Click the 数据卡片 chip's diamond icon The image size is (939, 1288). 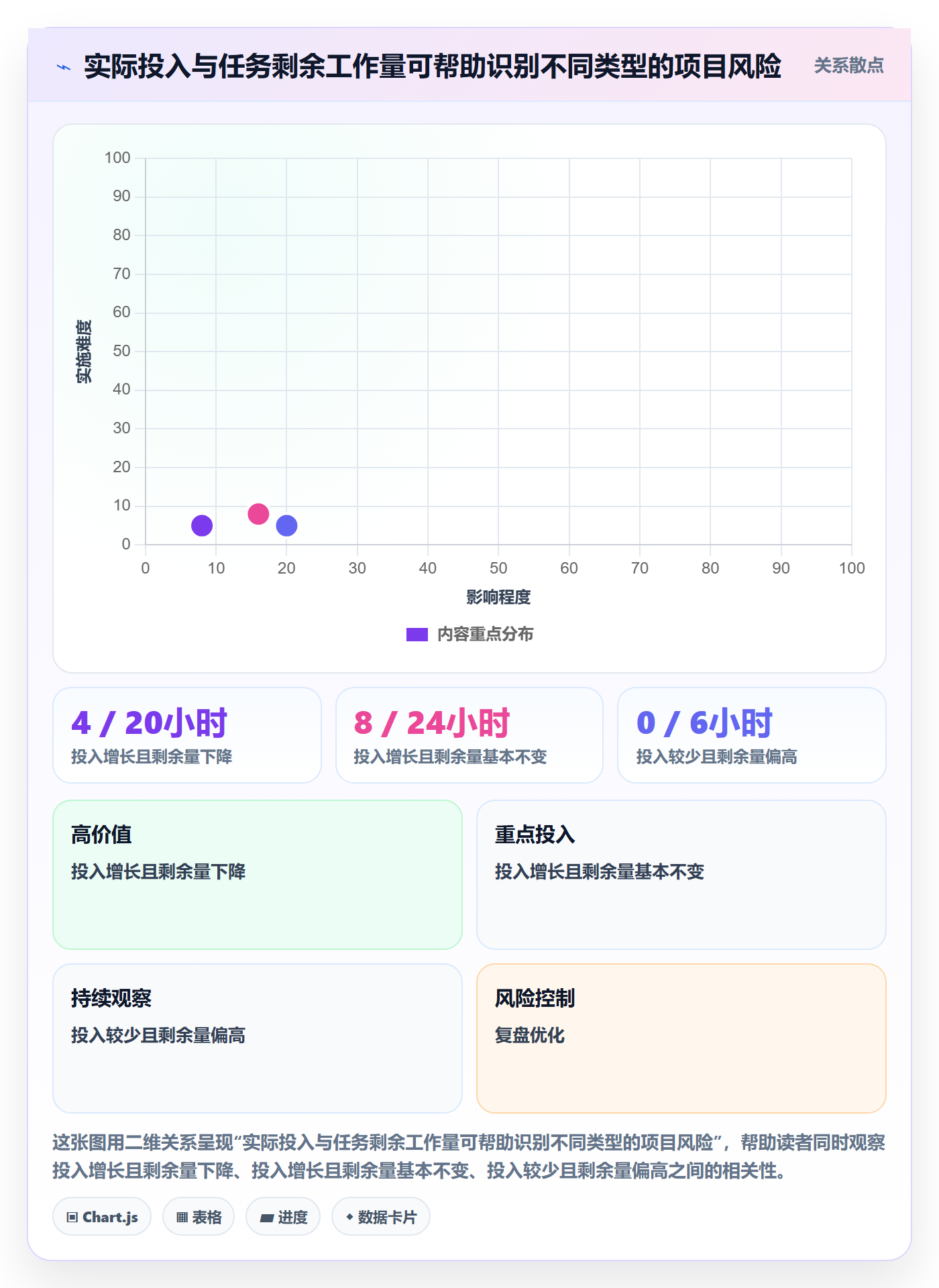349,1216
